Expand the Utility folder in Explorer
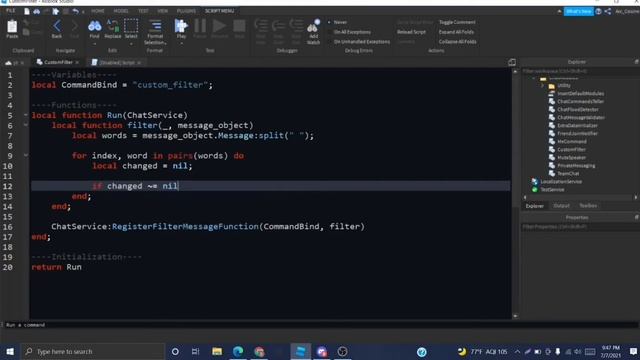Viewport: 640px width, 360px height. (x=542, y=86)
